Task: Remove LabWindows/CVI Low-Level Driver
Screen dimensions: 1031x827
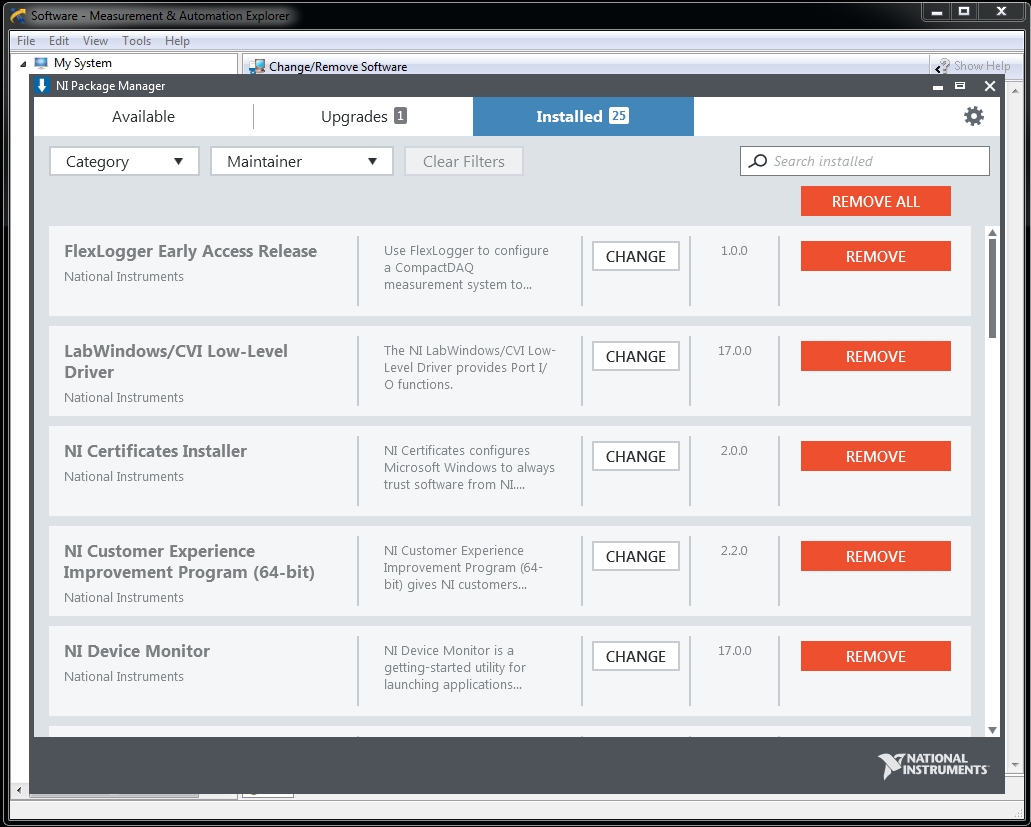Action: (875, 356)
